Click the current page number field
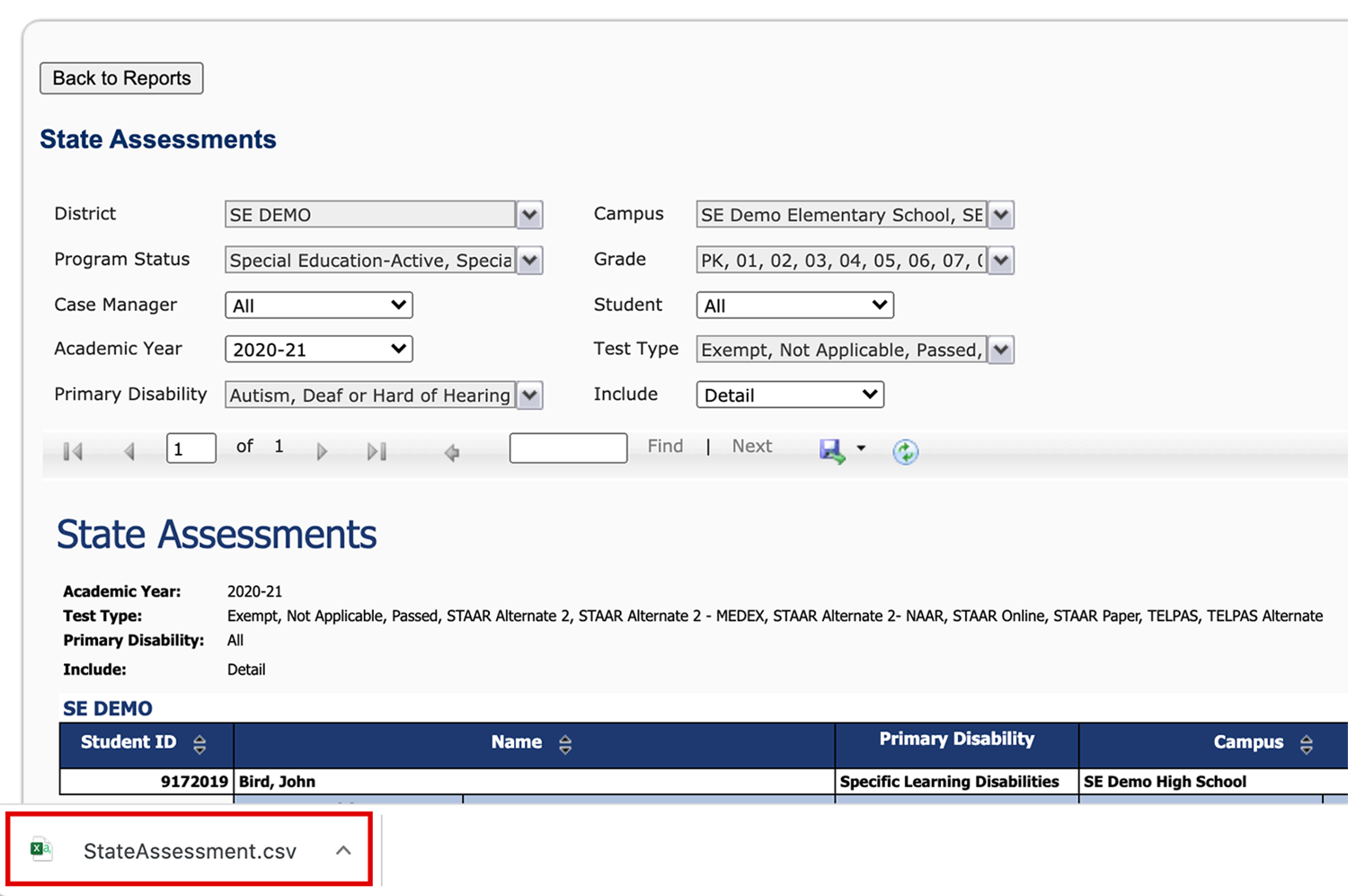This screenshot has height=896, width=1348. tap(191, 448)
